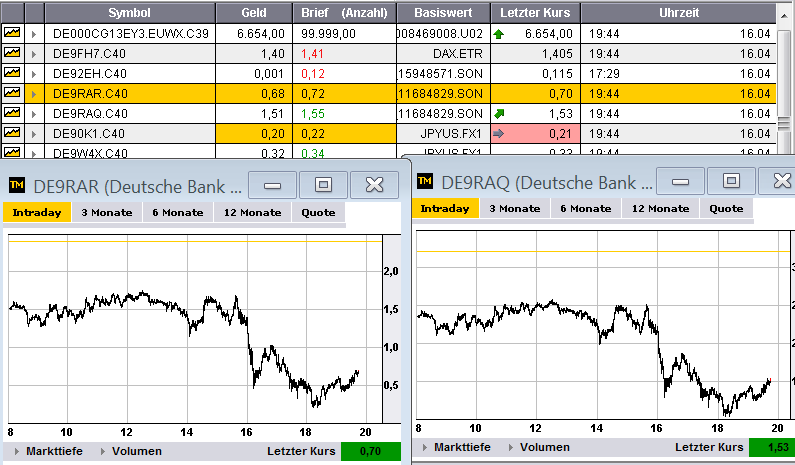This screenshot has width=795, height=465.
Task: Open Quote tab in DE9RAQ window
Action: pyautogui.click(x=727, y=208)
